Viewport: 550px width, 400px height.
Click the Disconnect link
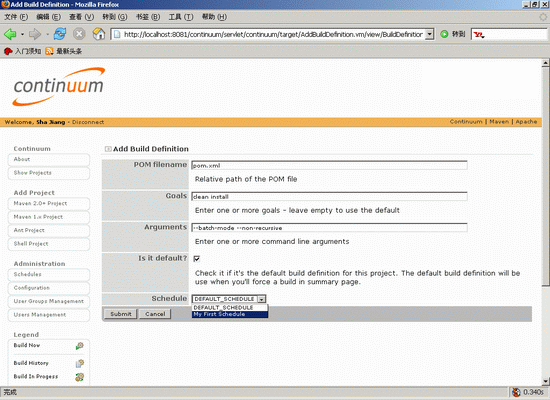(x=88, y=122)
